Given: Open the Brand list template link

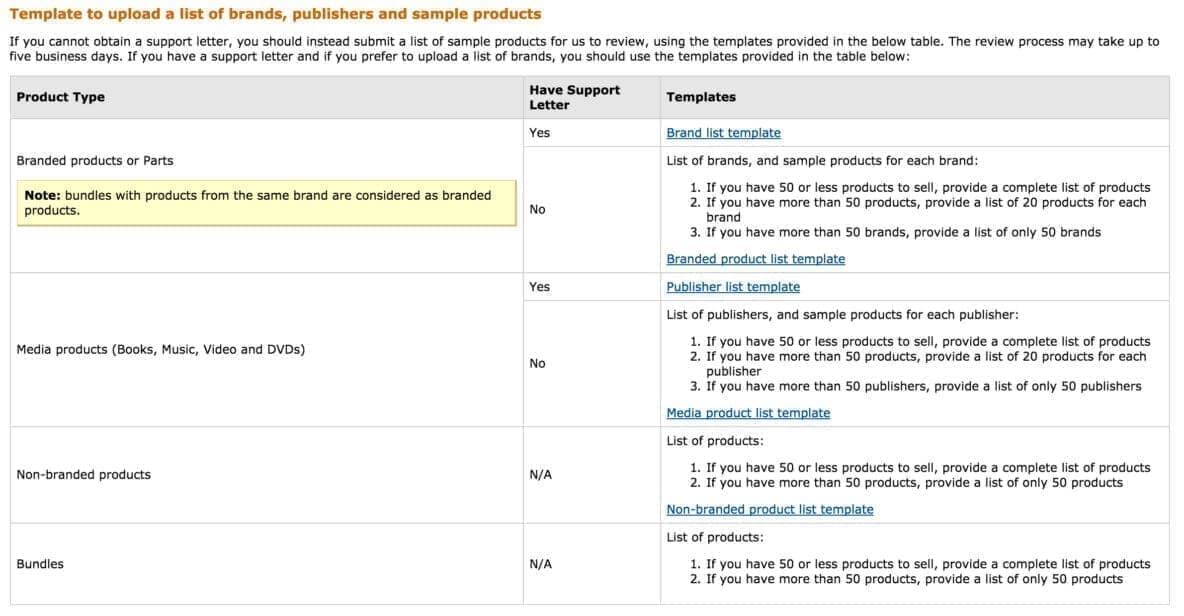Looking at the screenshot, I should 722,132.
